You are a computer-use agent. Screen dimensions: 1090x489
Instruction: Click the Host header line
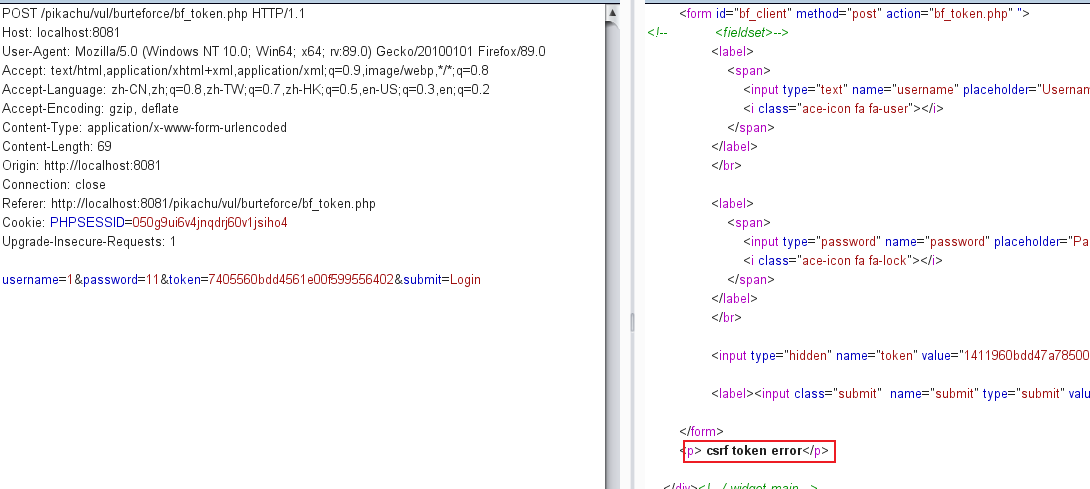tap(60, 32)
